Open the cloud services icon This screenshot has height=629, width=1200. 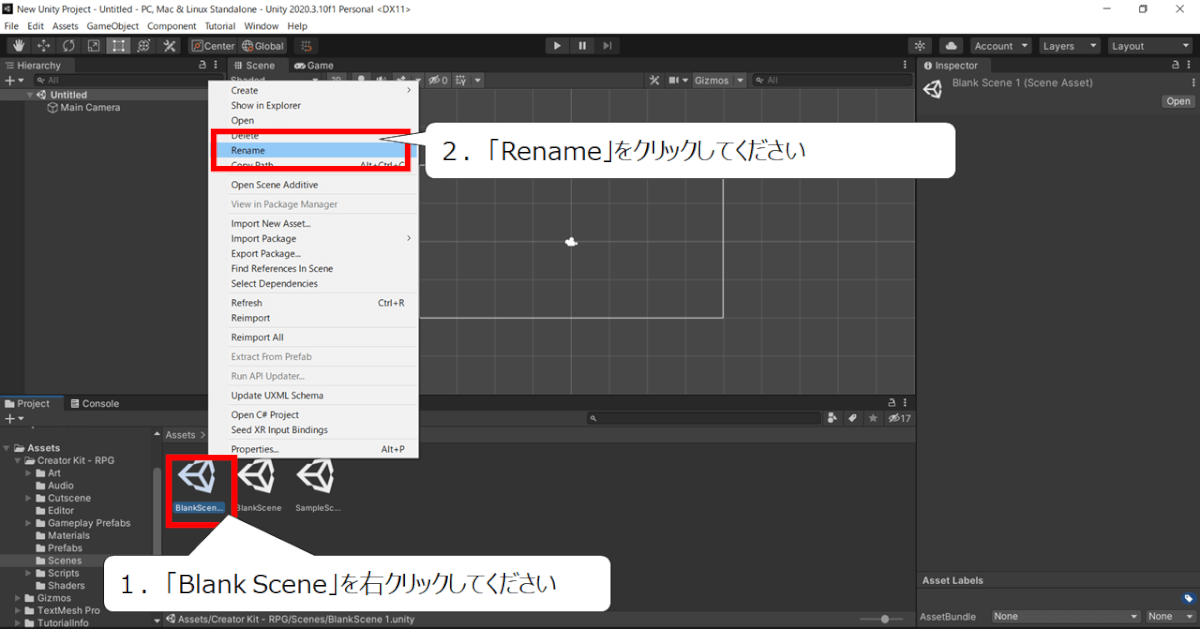[950, 46]
